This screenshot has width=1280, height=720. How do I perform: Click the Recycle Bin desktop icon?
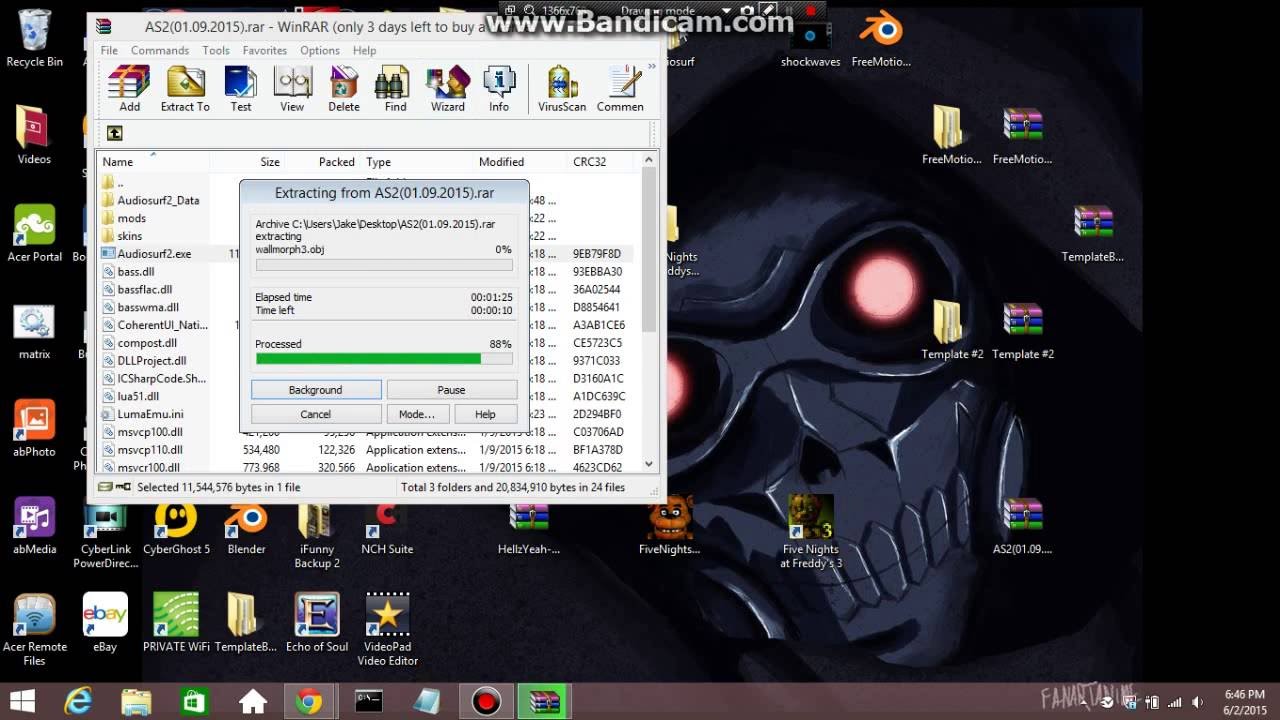coord(34,37)
